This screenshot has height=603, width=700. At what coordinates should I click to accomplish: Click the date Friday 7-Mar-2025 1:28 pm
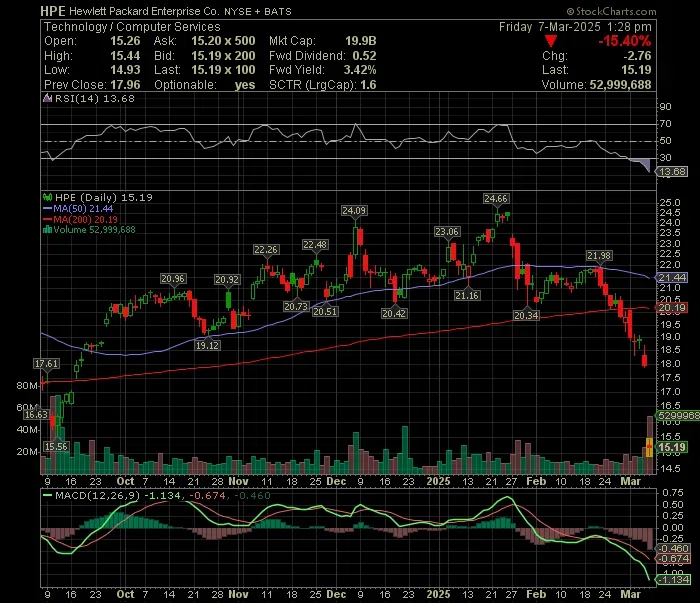(575, 27)
